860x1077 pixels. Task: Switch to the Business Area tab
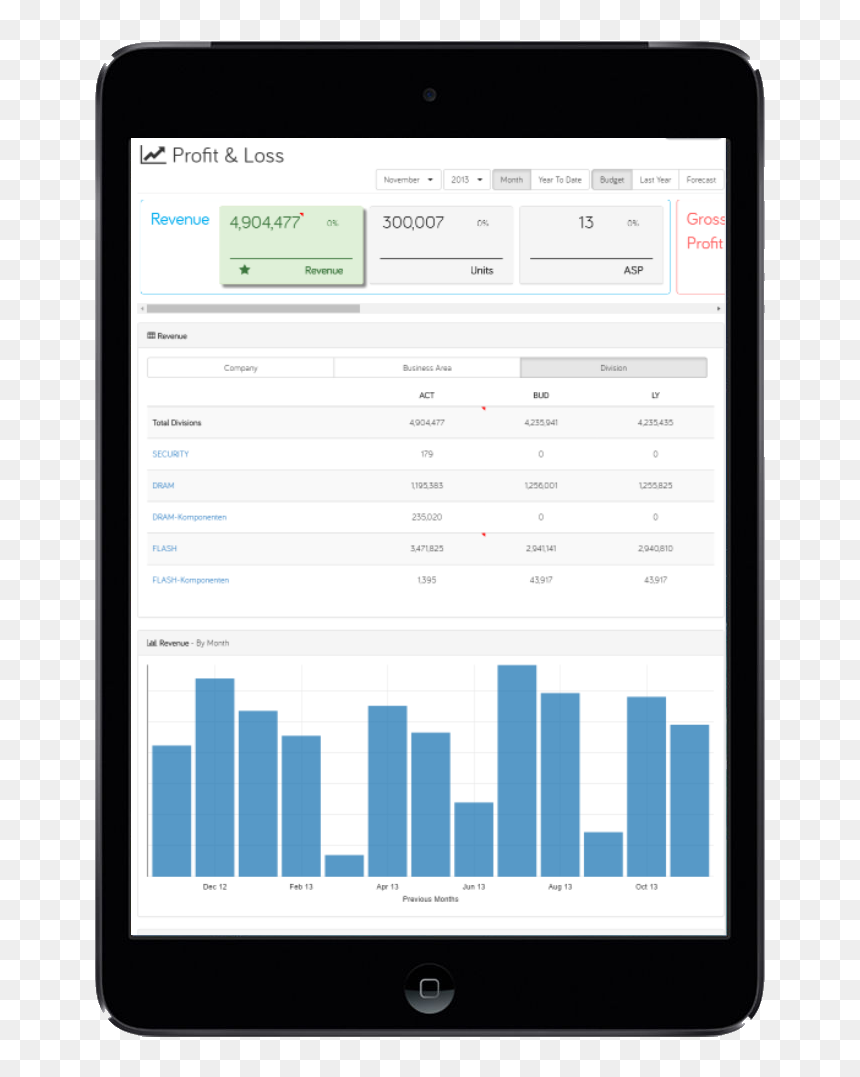[427, 367]
